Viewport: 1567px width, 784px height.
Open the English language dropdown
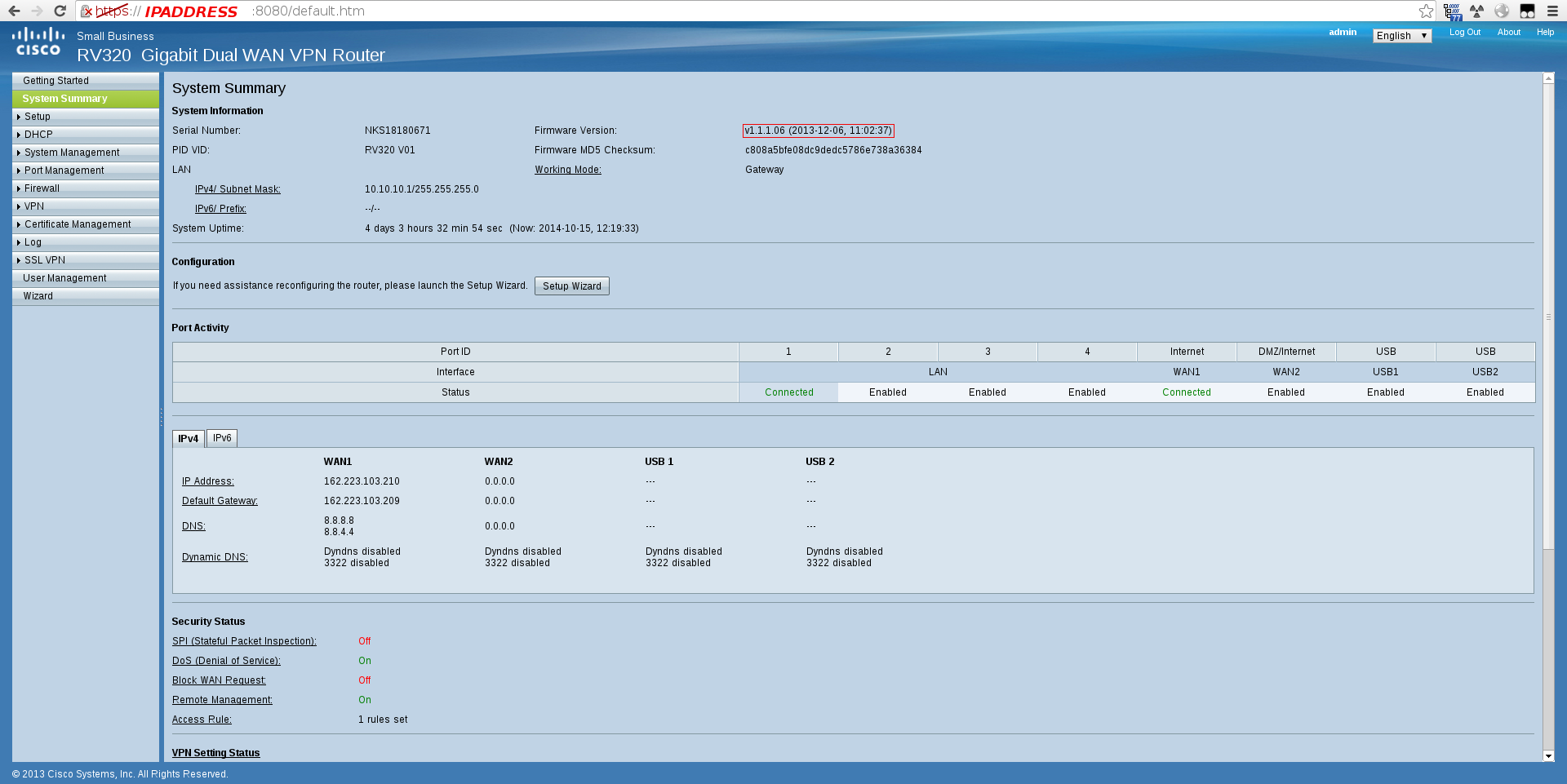(x=1402, y=36)
